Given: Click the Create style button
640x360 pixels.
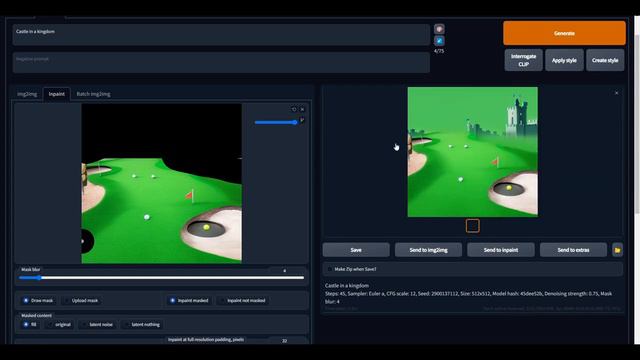Looking at the screenshot, I should coord(605,60).
